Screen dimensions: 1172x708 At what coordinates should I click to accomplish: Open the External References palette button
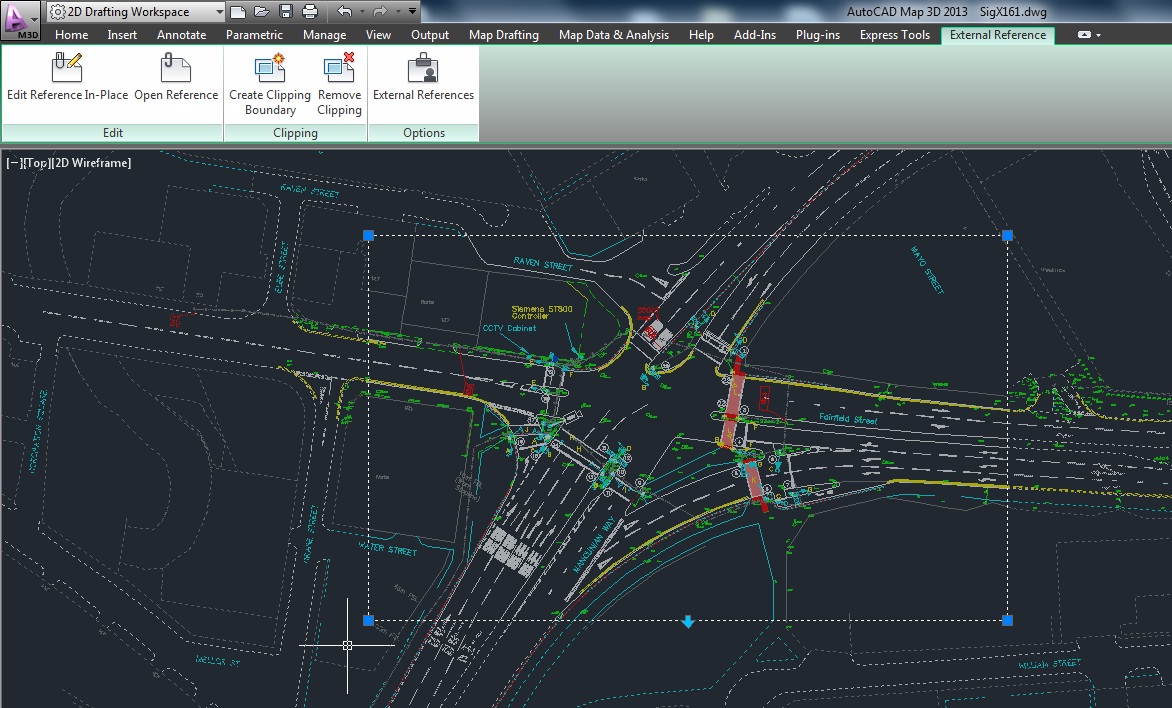(x=423, y=76)
